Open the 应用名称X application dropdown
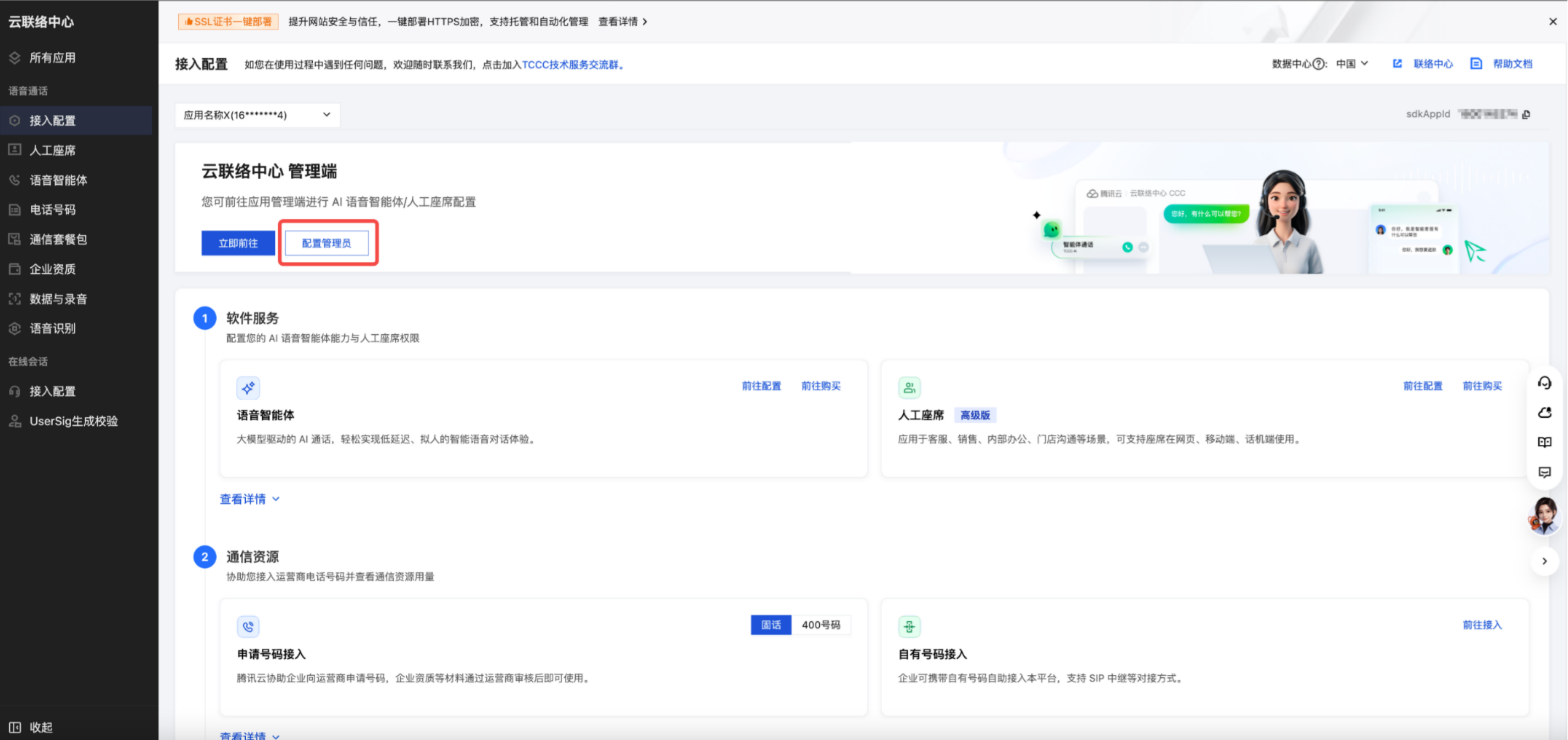Viewport: 1568px width, 740px height. click(257, 115)
